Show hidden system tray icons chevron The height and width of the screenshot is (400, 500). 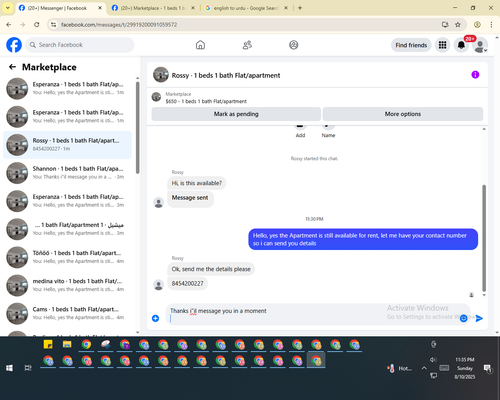tap(424, 368)
